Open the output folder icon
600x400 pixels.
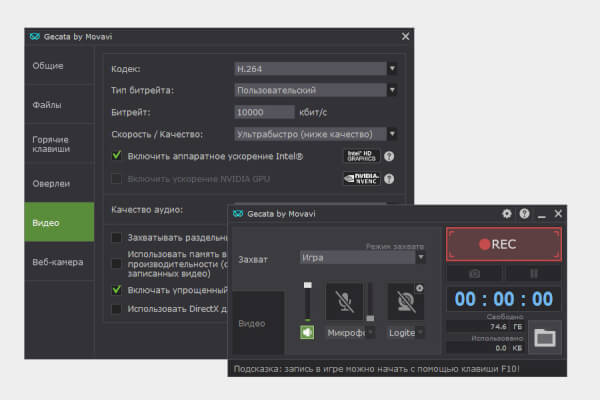(545, 338)
